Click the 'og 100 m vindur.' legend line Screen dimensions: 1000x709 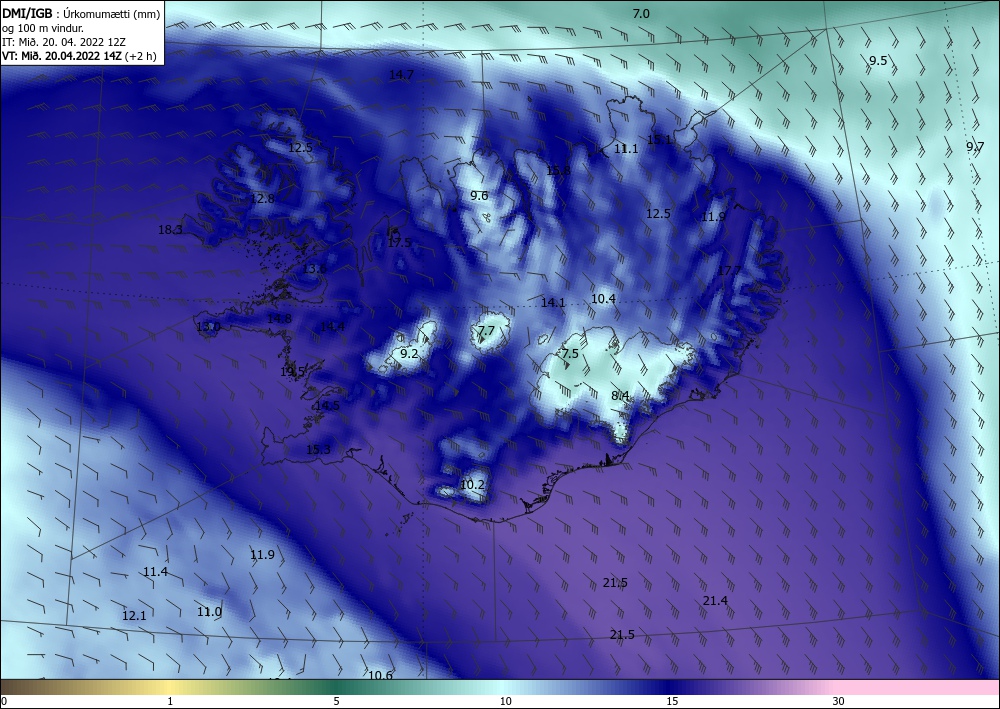[x=43, y=28]
